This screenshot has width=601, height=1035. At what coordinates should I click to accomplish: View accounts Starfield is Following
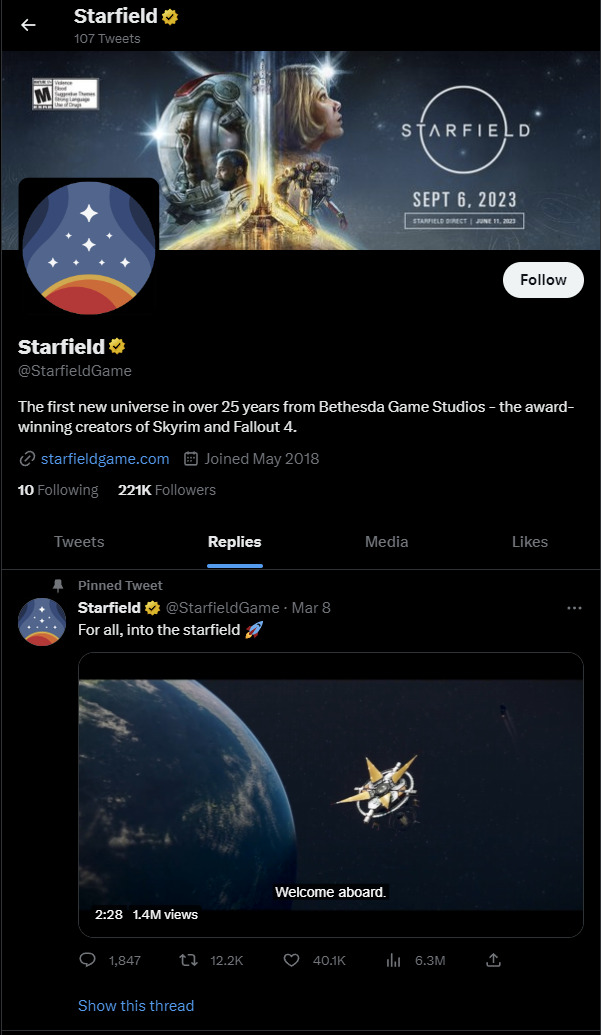coord(57,490)
